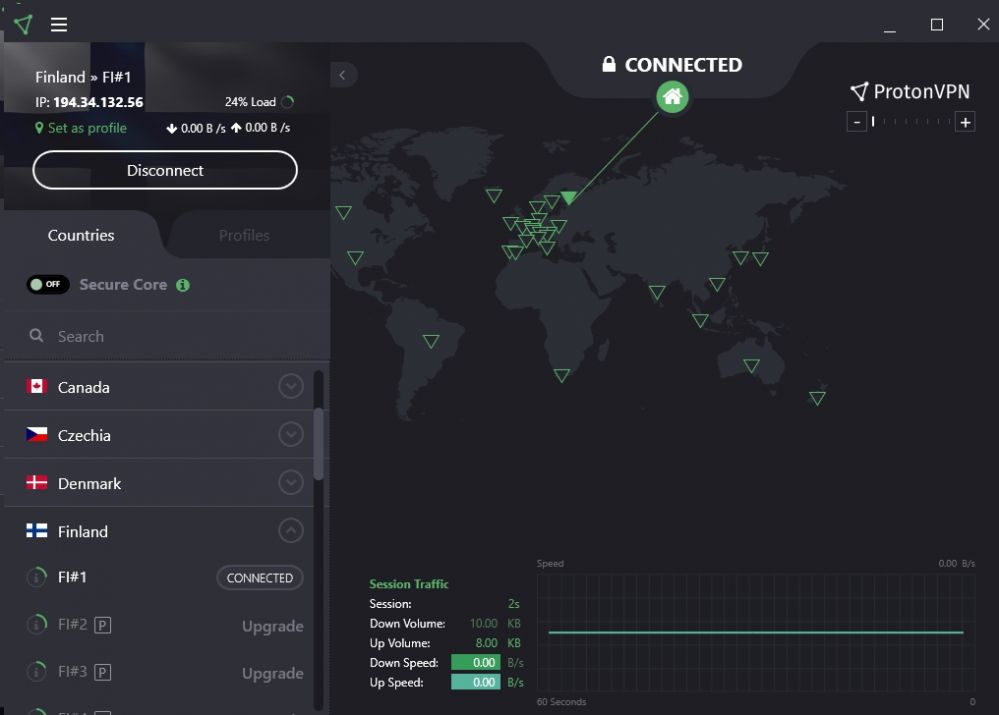
Task: Click the FI#2 server info icon
Action: click(x=37, y=625)
